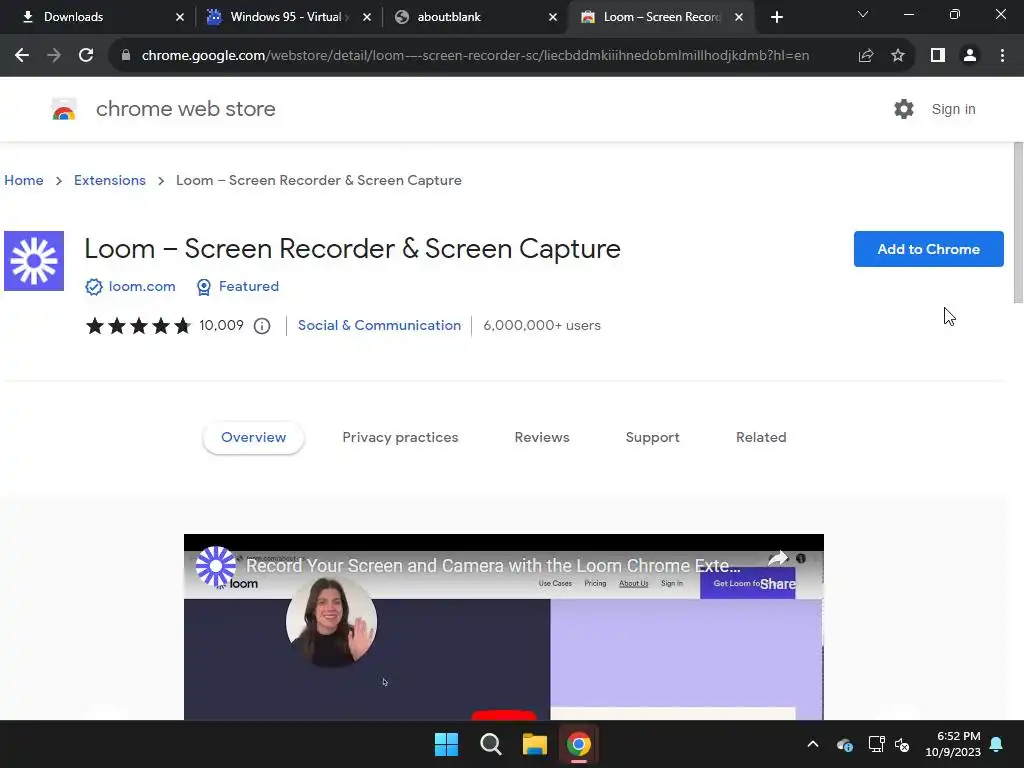This screenshot has height=768, width=1024.
Task: Go to Extensions breadcrumb
Action: point(110,180)
